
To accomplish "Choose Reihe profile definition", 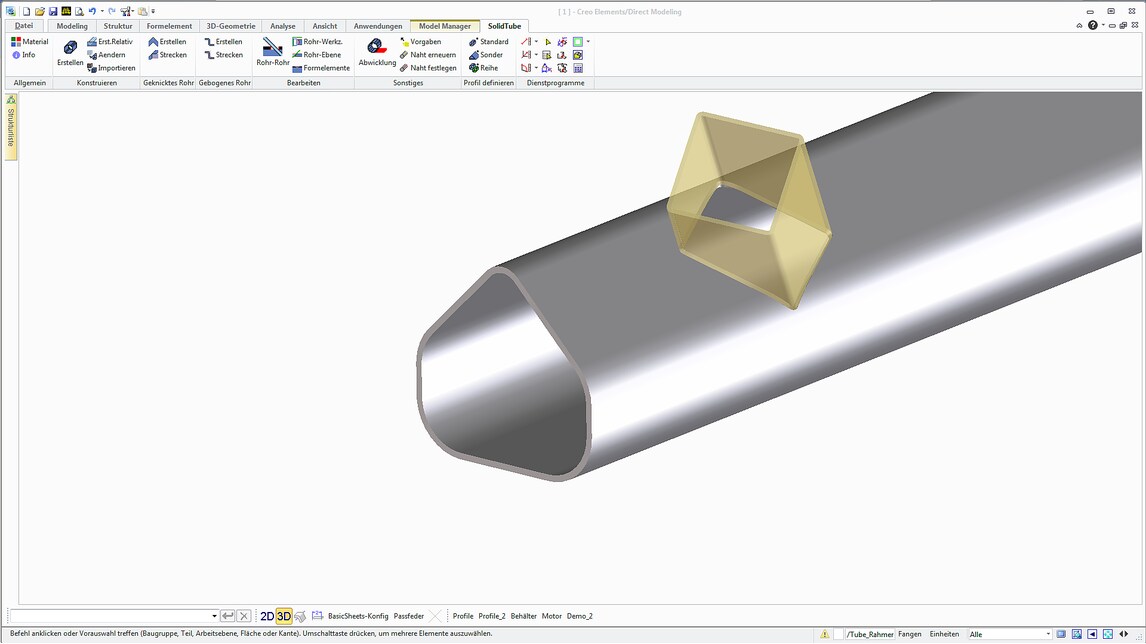I will (483, 68).
